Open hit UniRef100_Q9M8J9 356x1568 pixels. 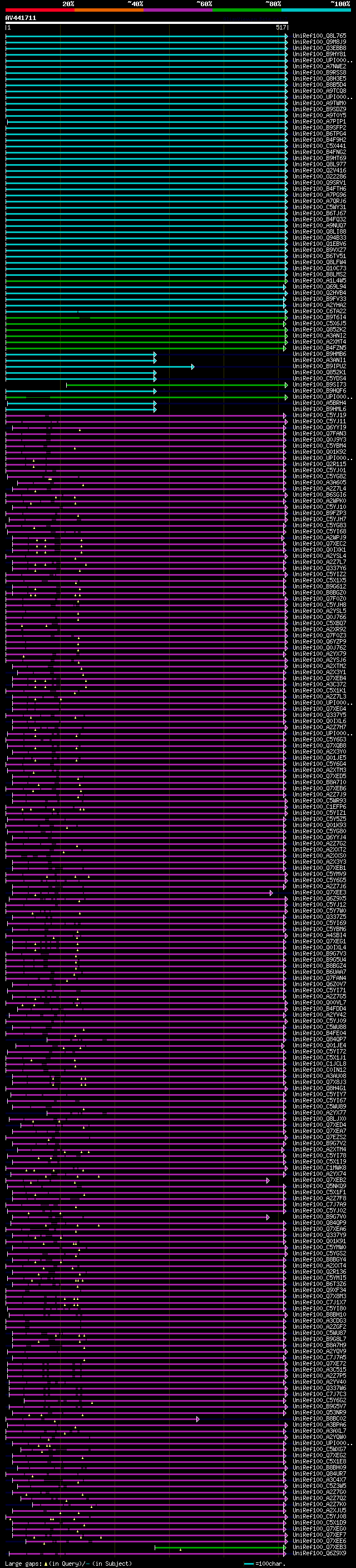coord(319,42)
